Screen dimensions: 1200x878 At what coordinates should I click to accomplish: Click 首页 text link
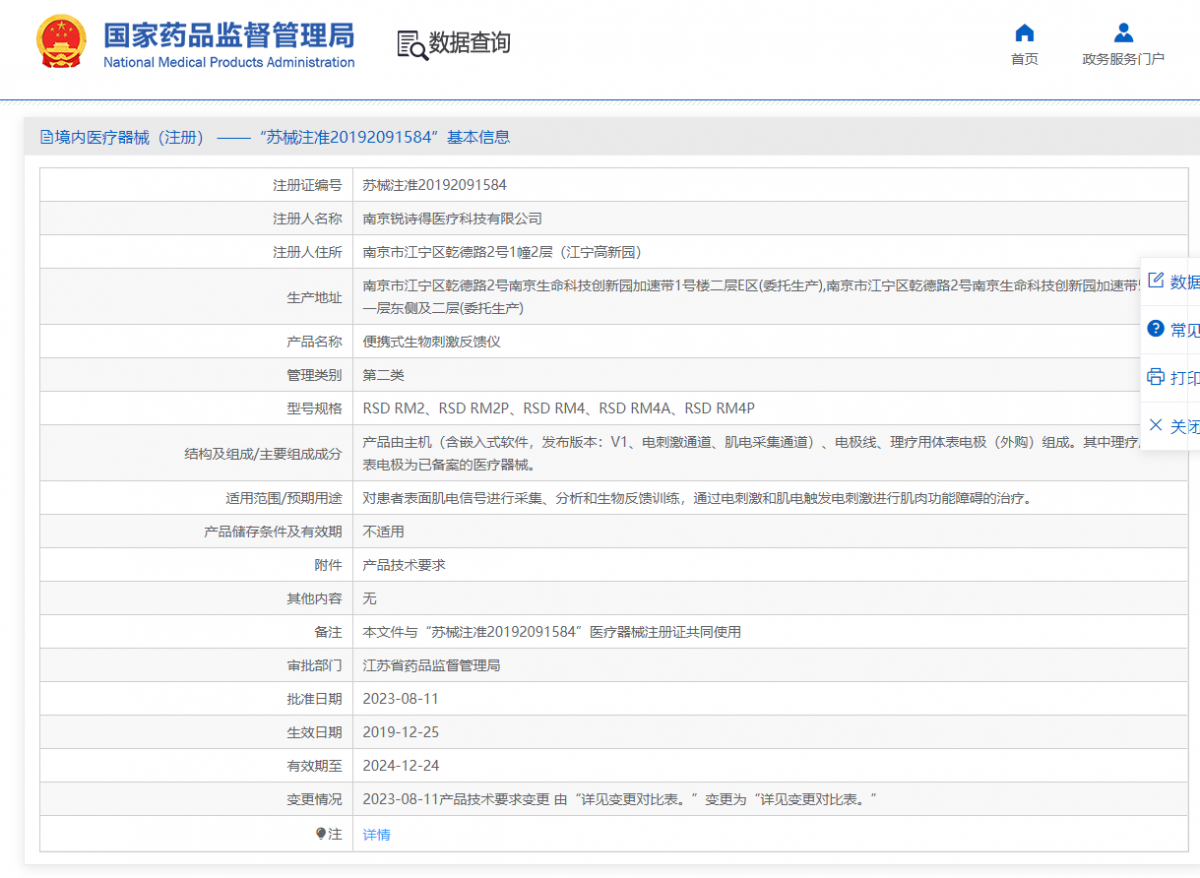(1024, 59)
